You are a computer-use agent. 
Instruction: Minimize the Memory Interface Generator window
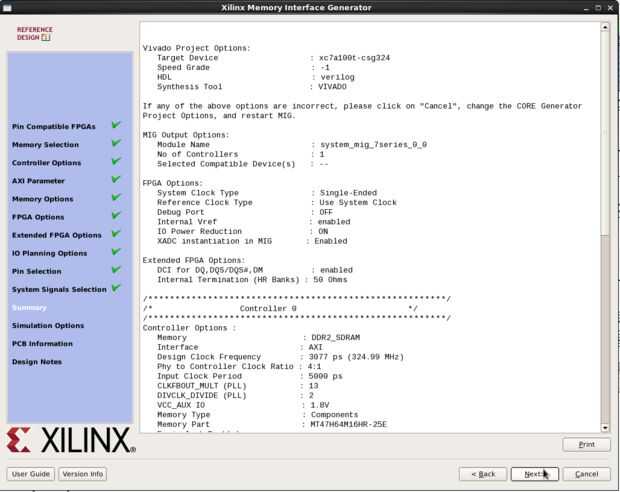click(x=586, y=8)
